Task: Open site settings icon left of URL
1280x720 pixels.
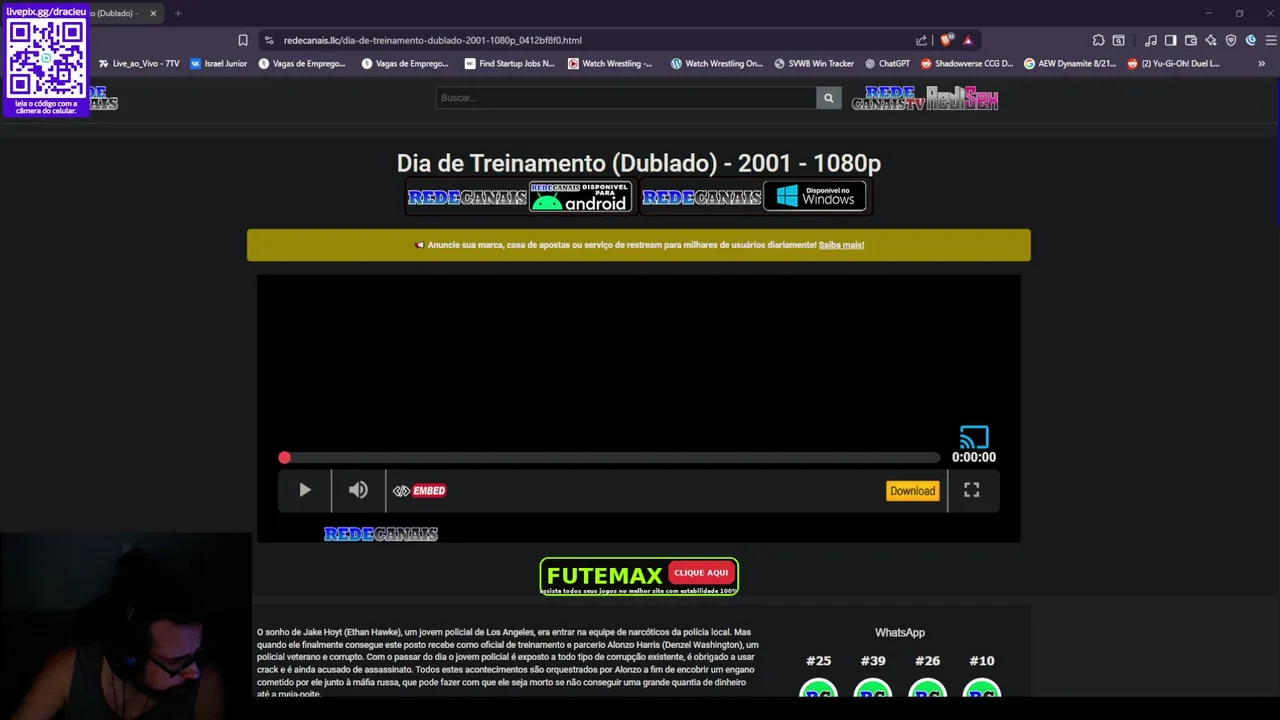Action: 268,40
